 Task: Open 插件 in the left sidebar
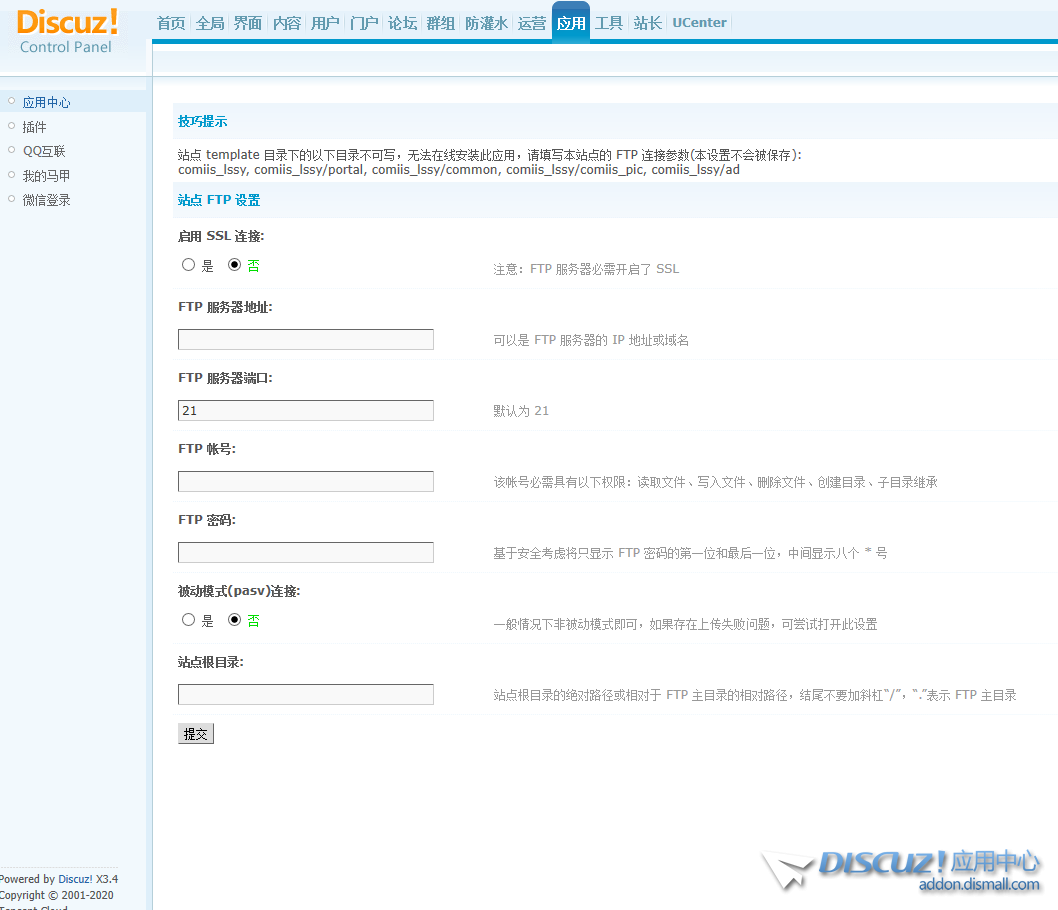[x=34, y=127]
